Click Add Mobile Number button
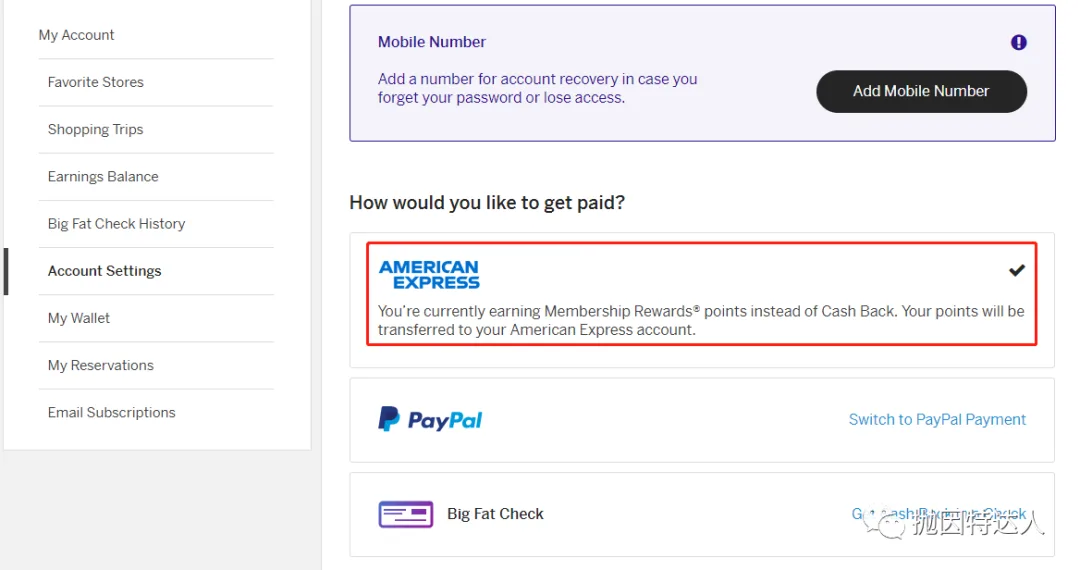1080x570 pixels. pos(922,92)
